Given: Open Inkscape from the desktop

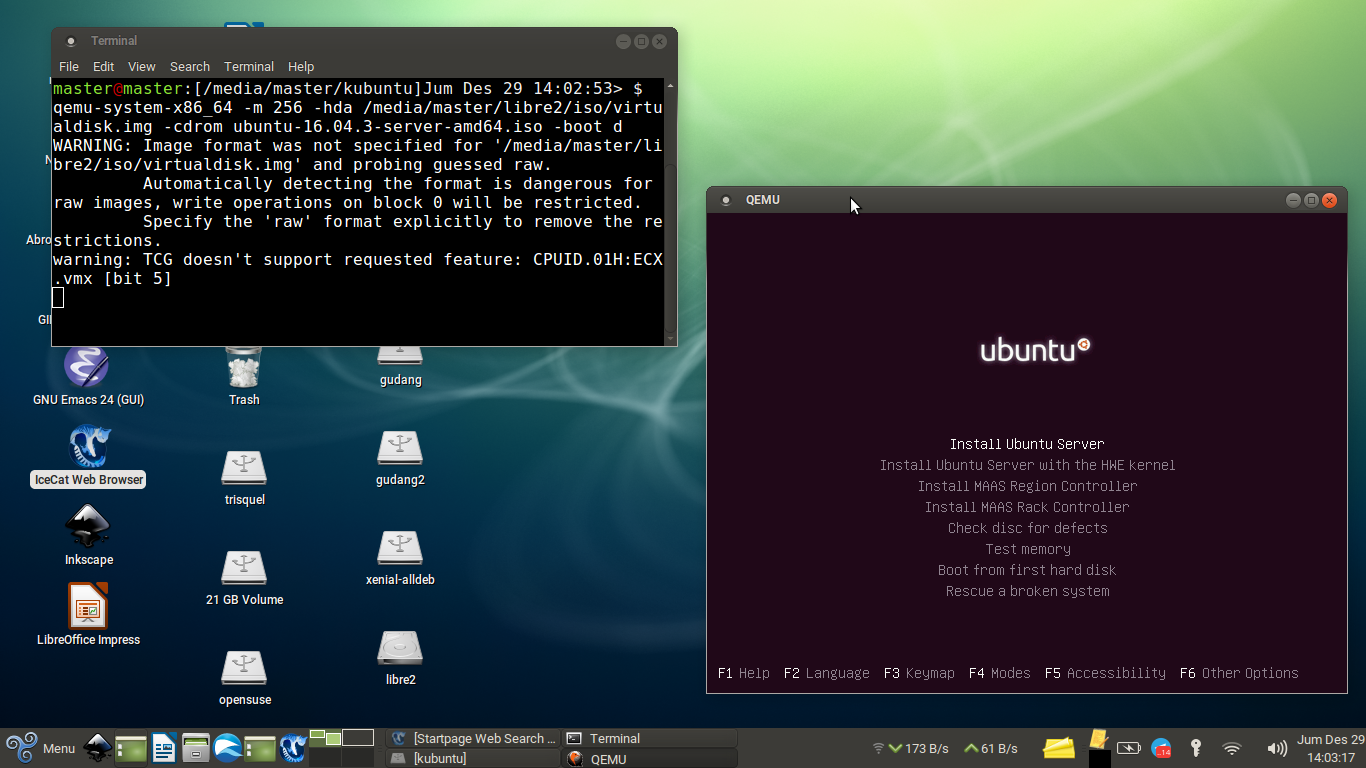Looking at the screenshot, I should [88, 525].
